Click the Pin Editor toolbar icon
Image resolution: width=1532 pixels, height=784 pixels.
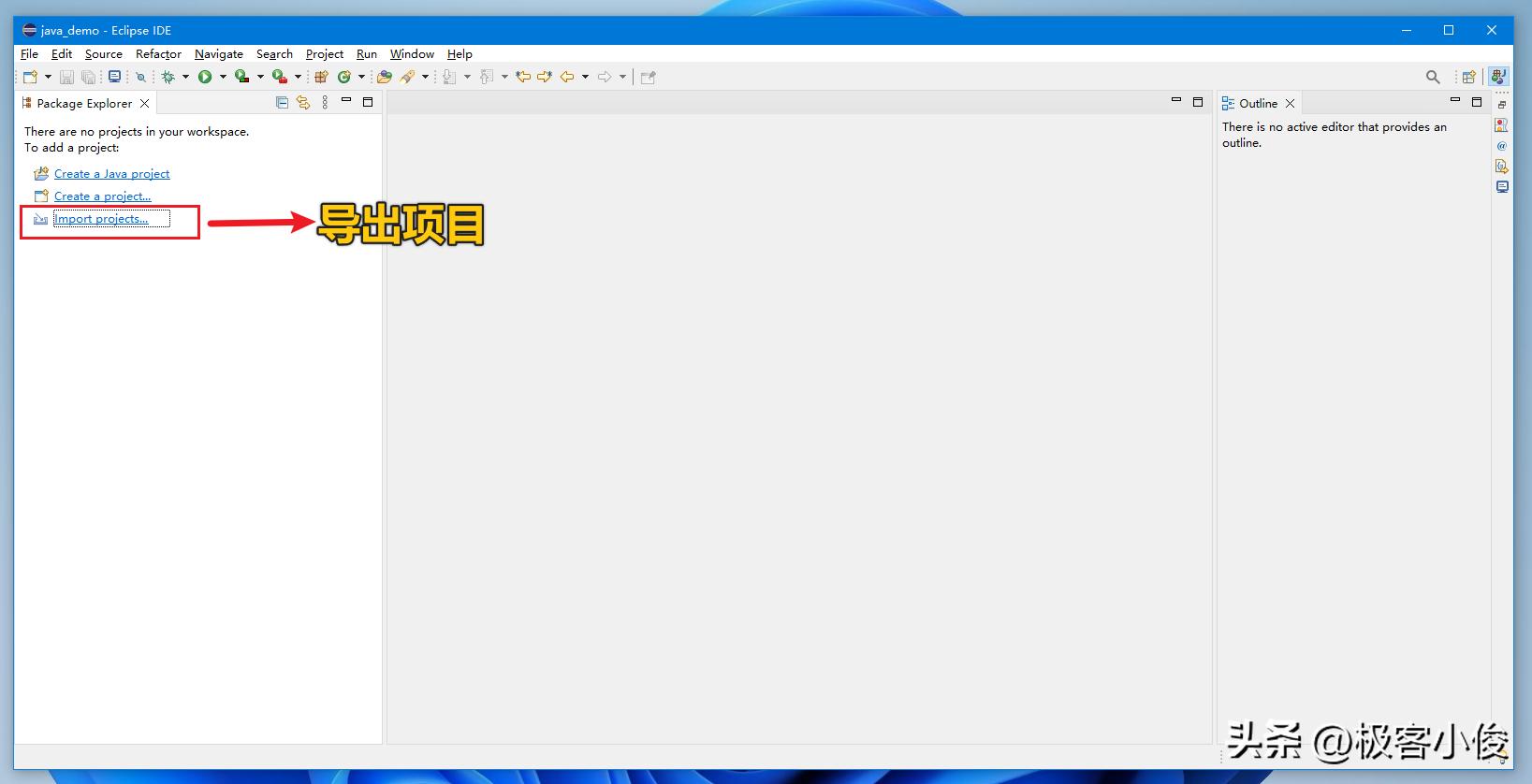coord(648,77)
